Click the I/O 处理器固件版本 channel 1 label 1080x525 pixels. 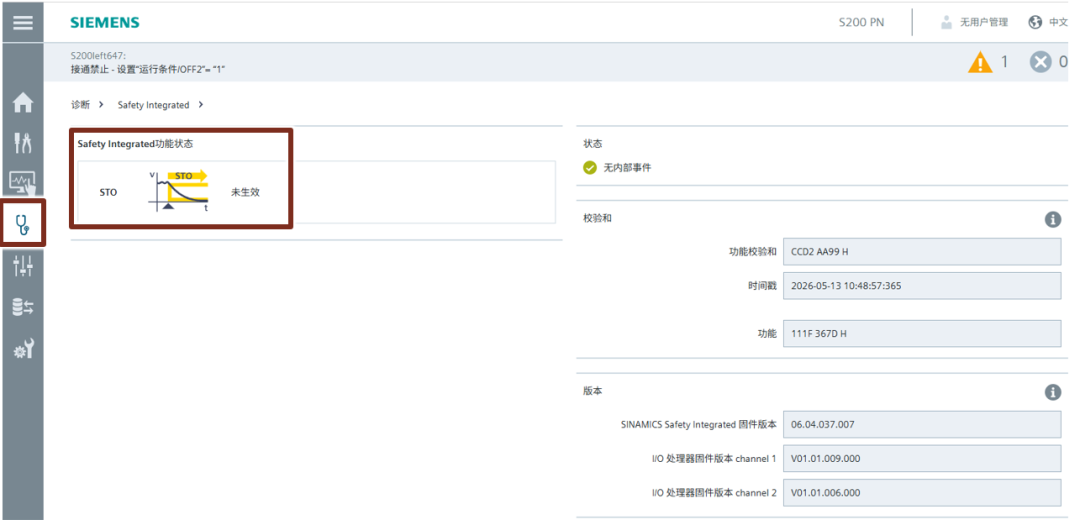pos(714,458)
